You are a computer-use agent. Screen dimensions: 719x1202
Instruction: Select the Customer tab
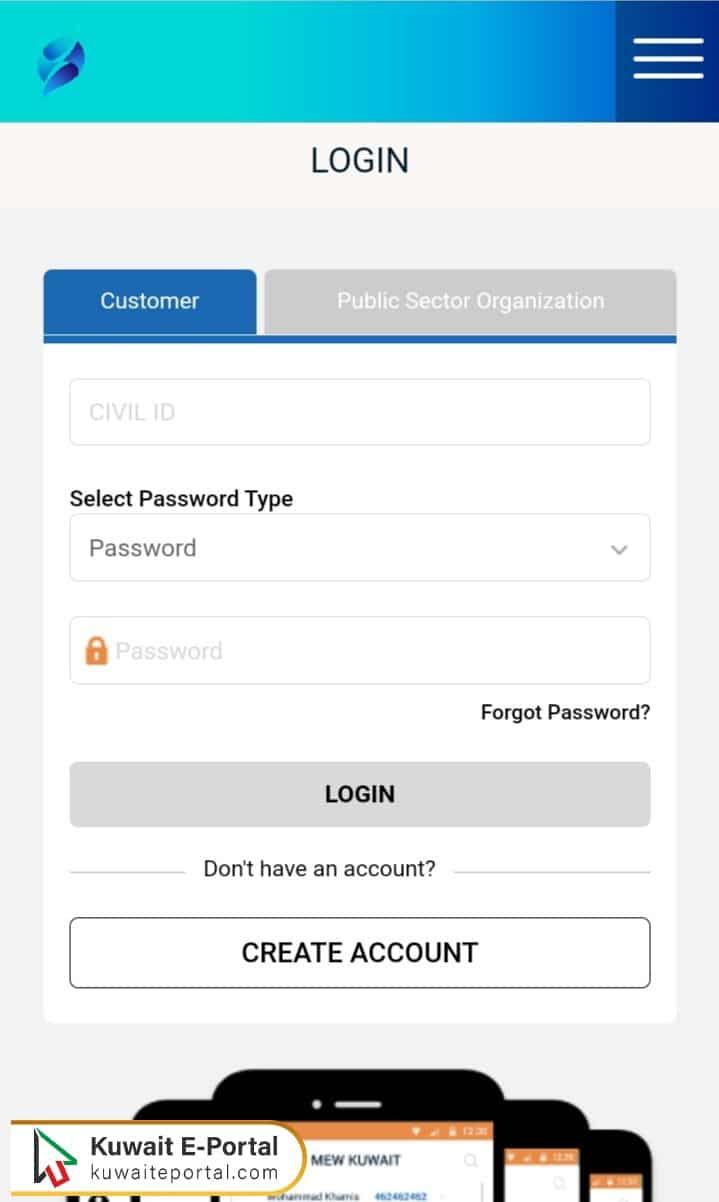tap(149, 300)
